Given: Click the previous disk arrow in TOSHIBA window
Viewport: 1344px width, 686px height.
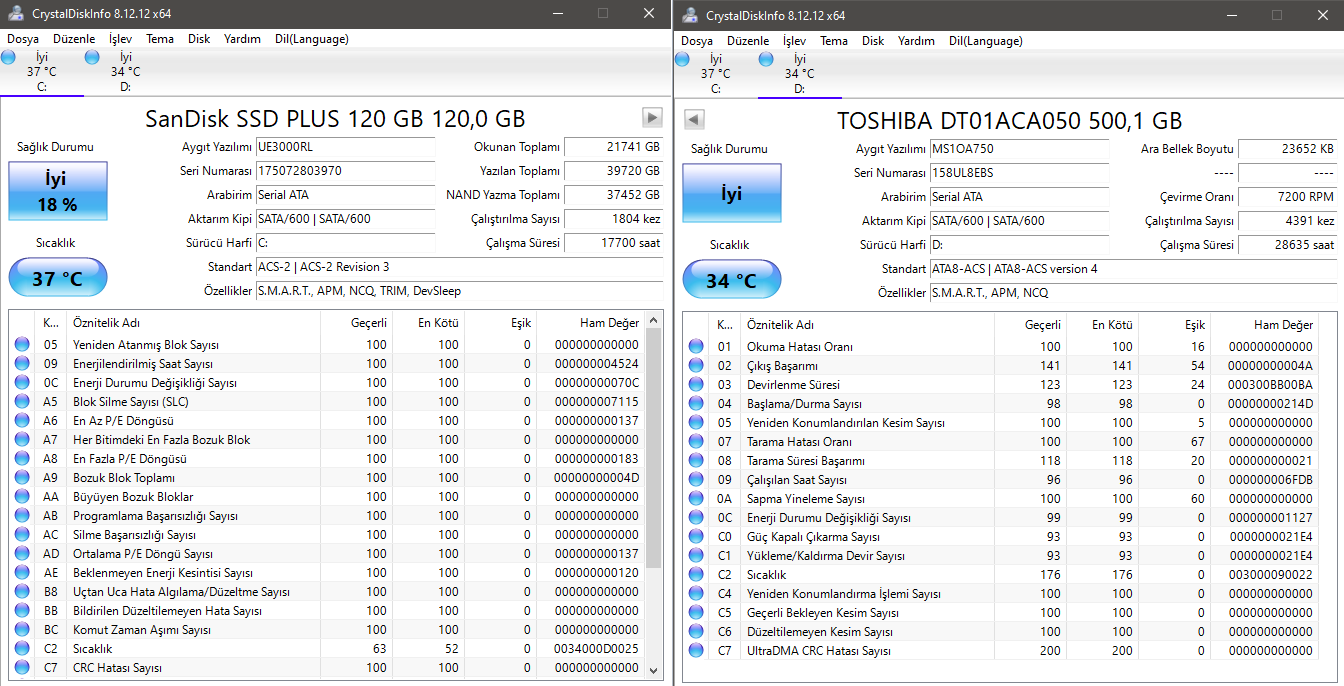Looking at the screenshot, I should (694, 120).
